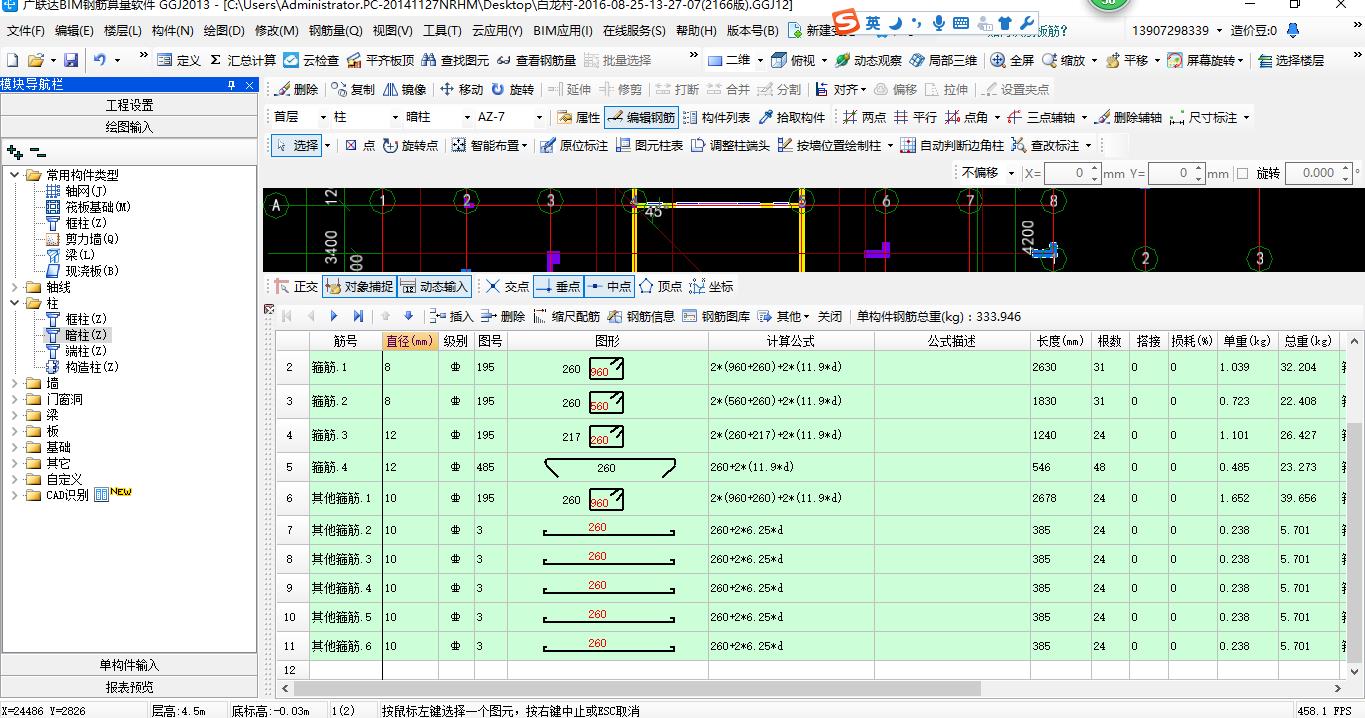The image size is (1365, 718).
Task: Click the 镜像 mirror tool
Action: pos(404,89)
